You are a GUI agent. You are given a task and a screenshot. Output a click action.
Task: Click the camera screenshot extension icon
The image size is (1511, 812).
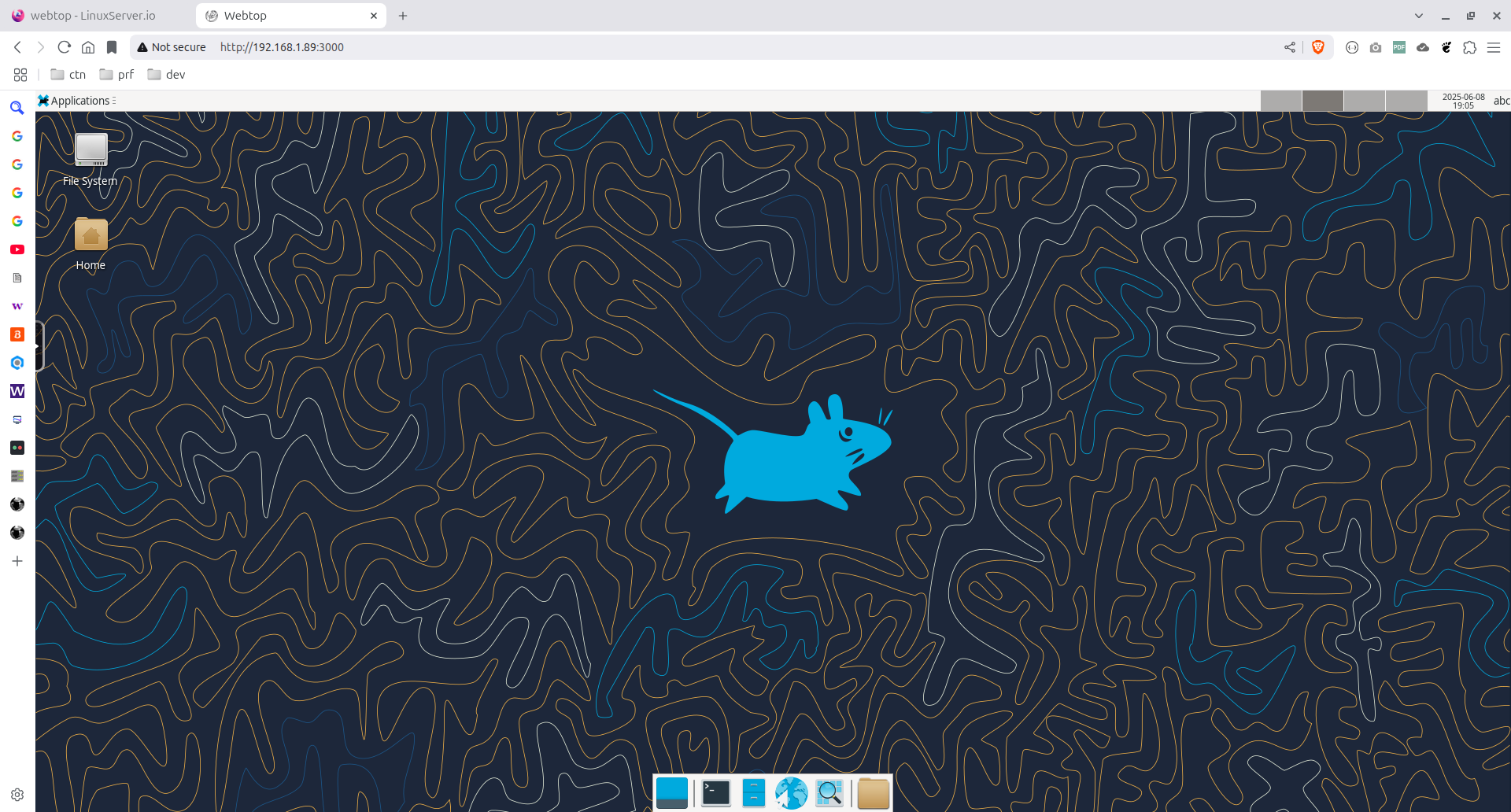point(1376,47)
